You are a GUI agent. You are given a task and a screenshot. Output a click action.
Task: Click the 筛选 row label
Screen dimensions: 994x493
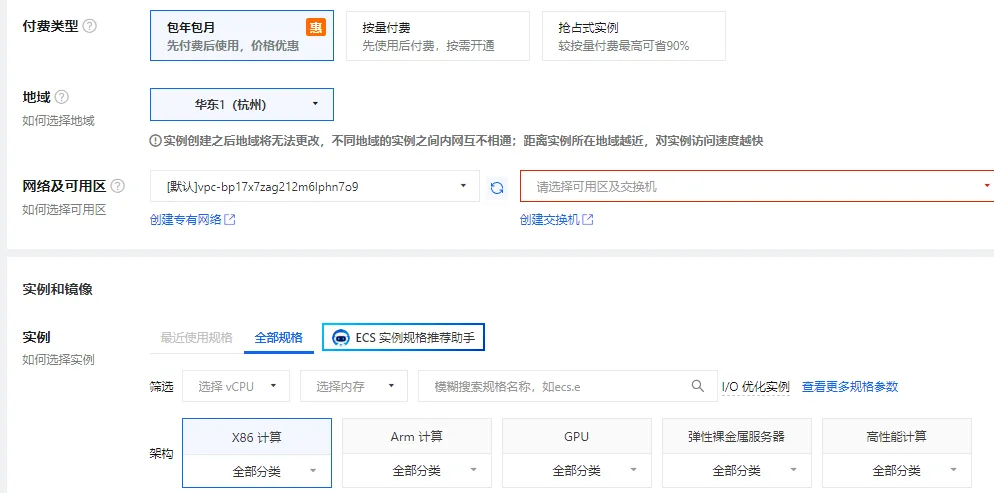(161, 387)
